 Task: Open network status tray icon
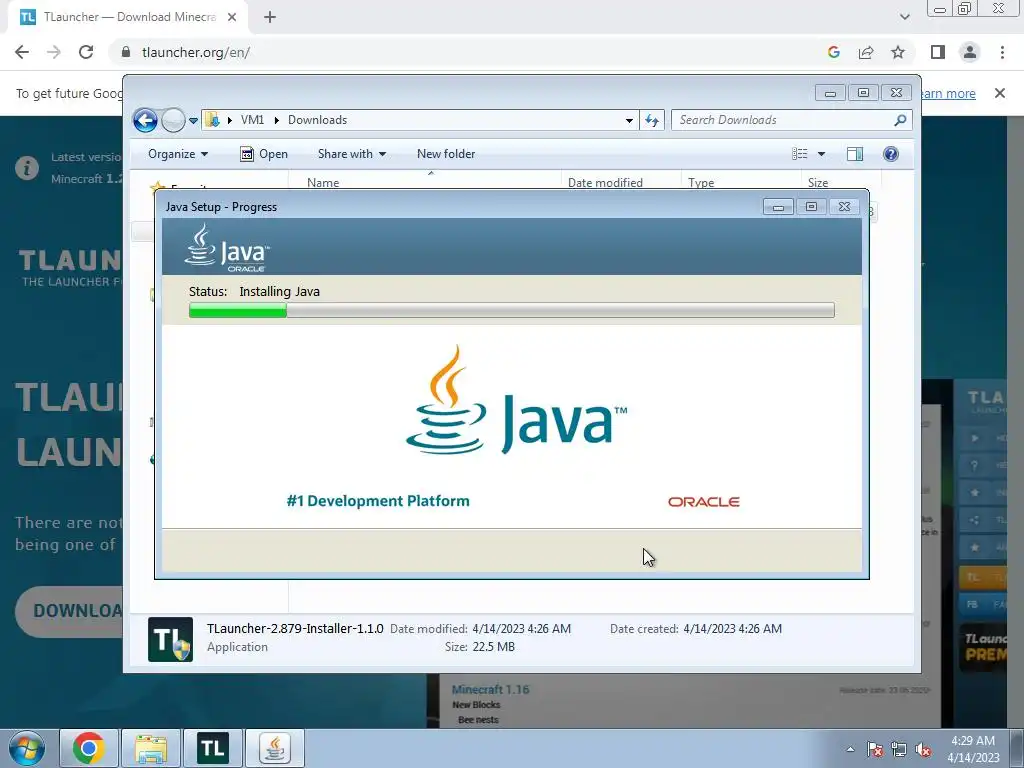899,749
